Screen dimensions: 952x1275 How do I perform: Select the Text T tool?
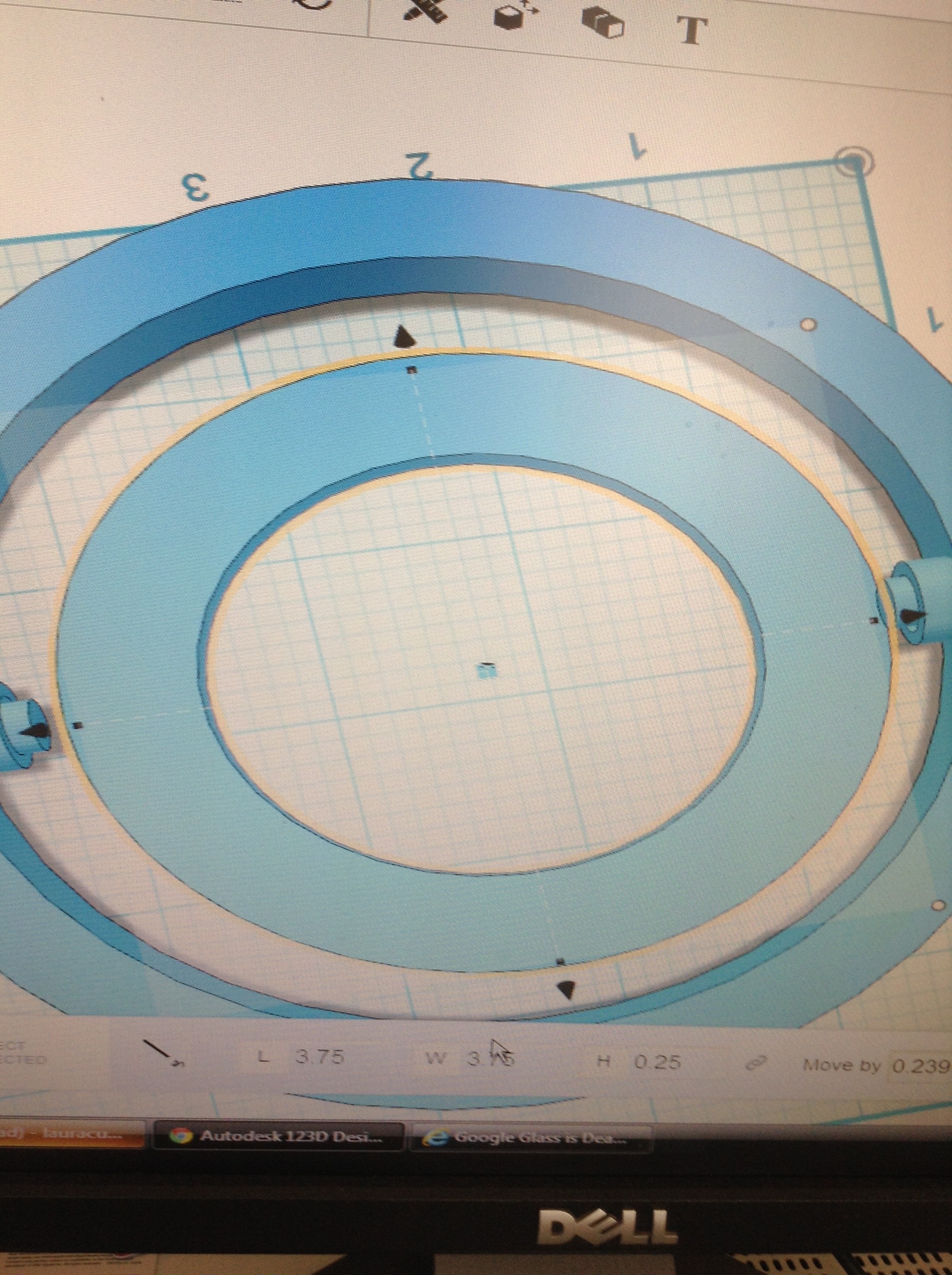point(691,31)
